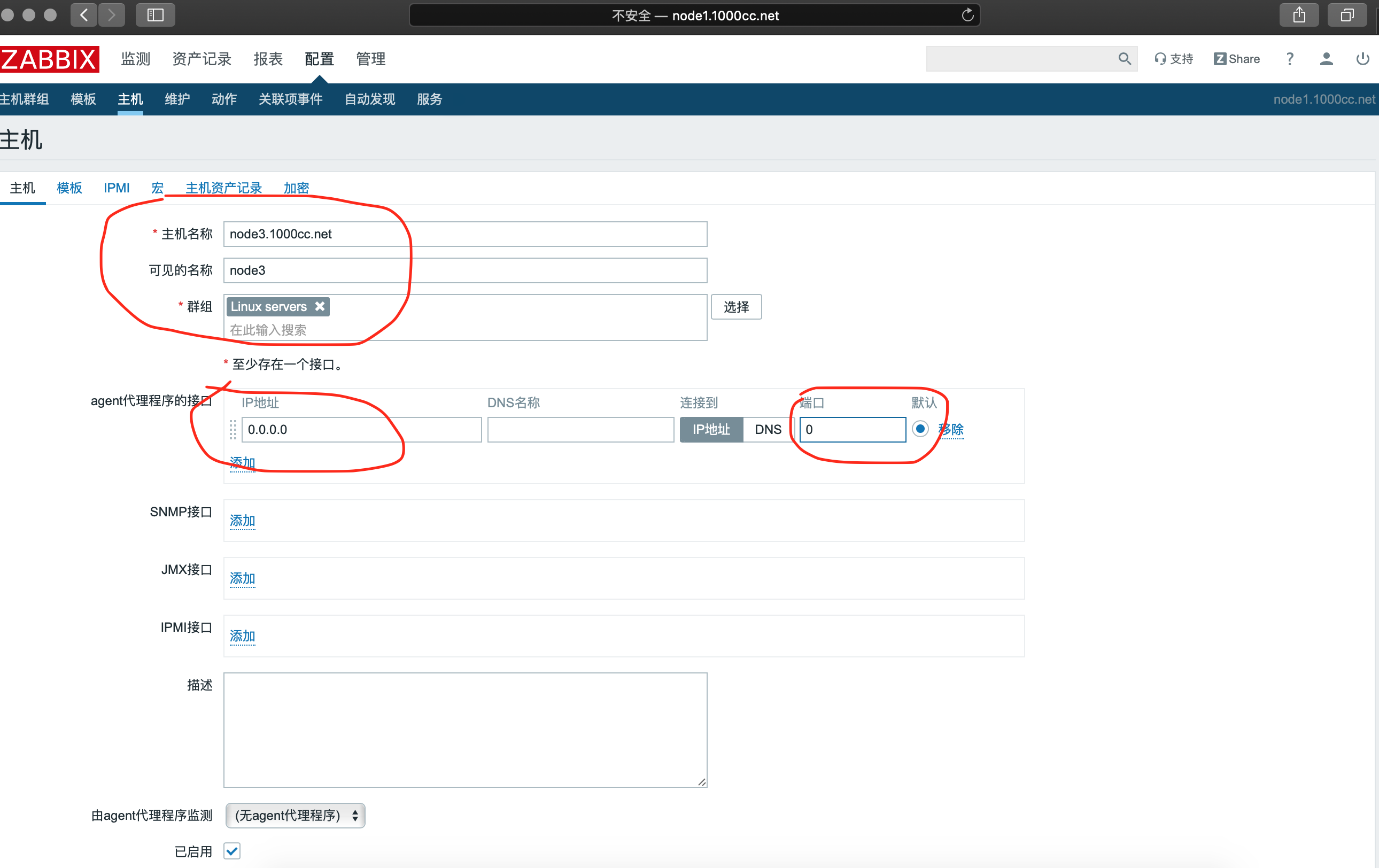Image resolution: width=1379 pixels, height=868 pixels.
Task: Click the 端口 port input field
Action: click(852, 429)
